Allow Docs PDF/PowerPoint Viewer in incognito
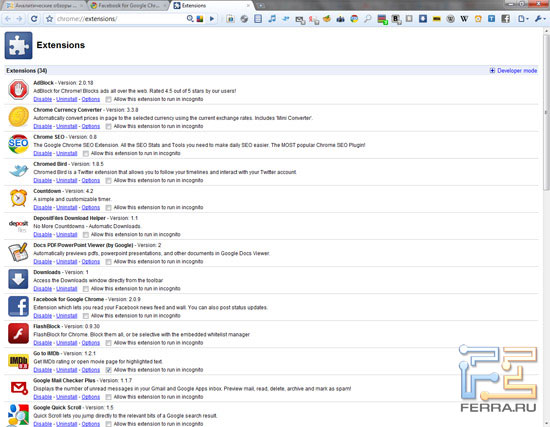 [x=108, y=262]
